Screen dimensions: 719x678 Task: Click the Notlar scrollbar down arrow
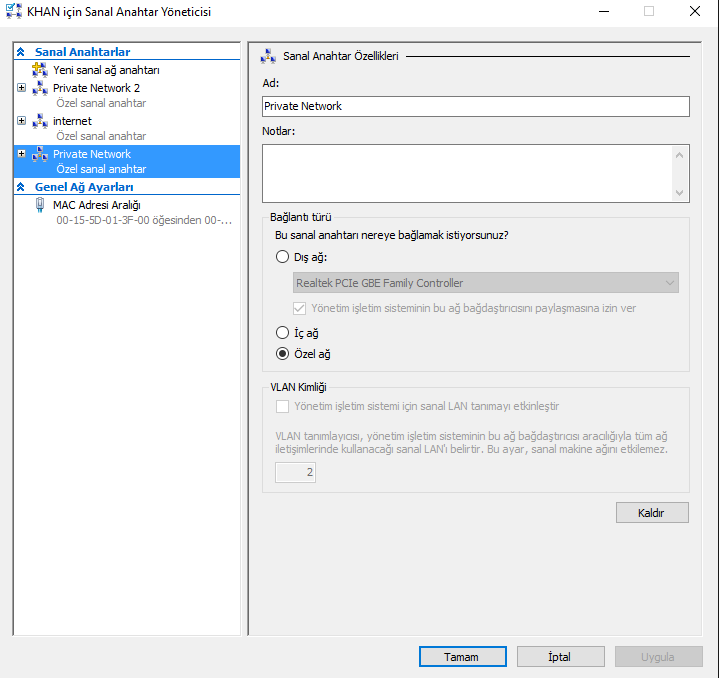[680, 193]
